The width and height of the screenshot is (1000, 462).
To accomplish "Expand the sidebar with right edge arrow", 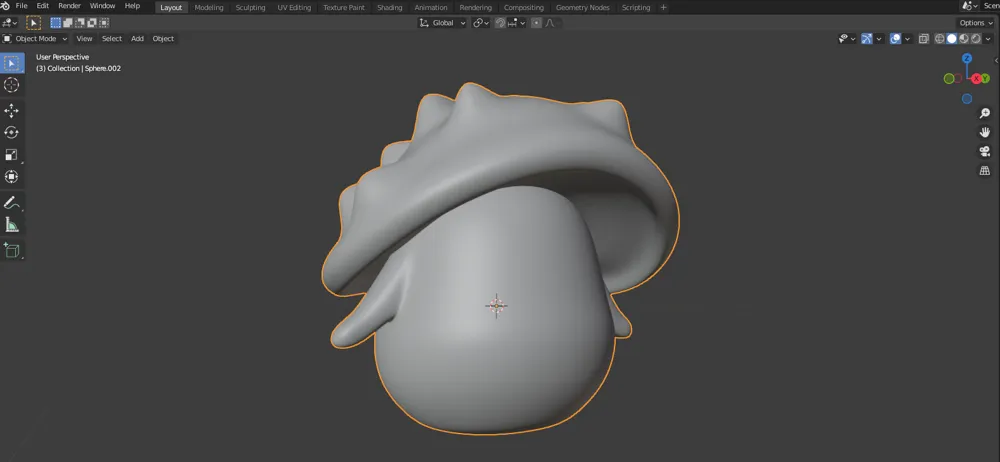I will (x=996, y=61).
